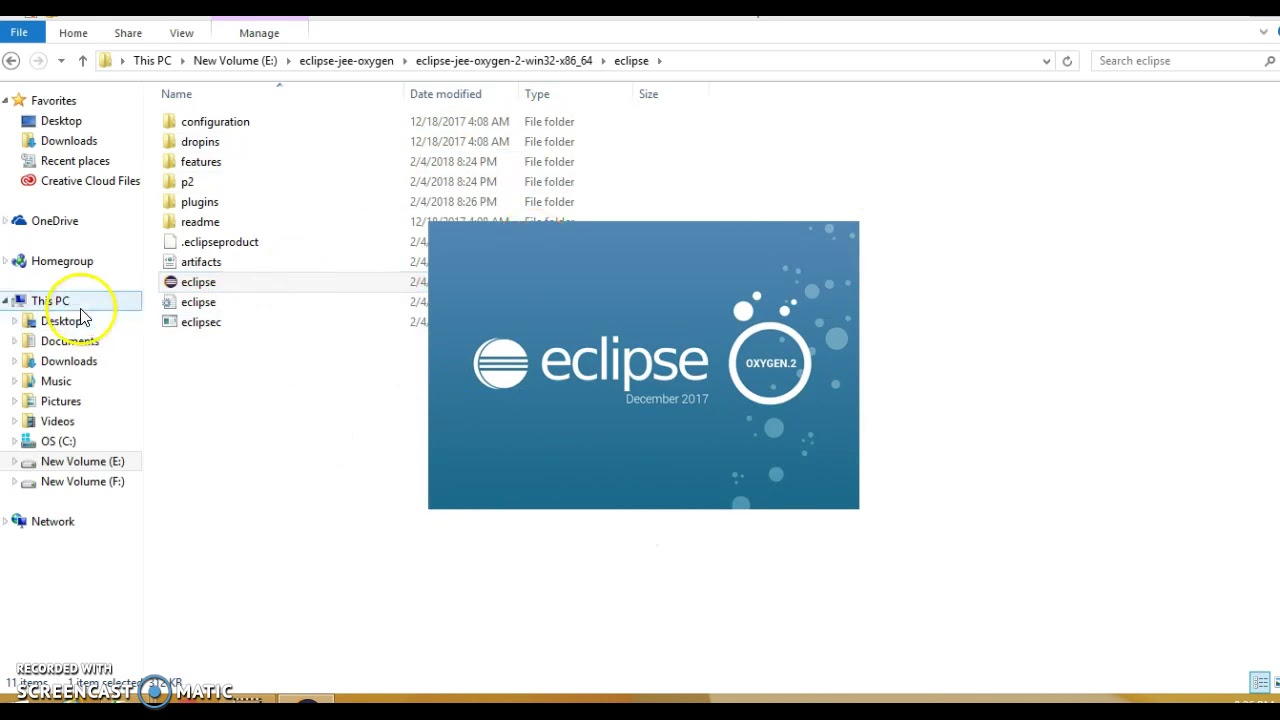The width and height of the screenshot is (1280, 720).
Task: Collapse the This PC tree node
Action: (x=5, y=301)
